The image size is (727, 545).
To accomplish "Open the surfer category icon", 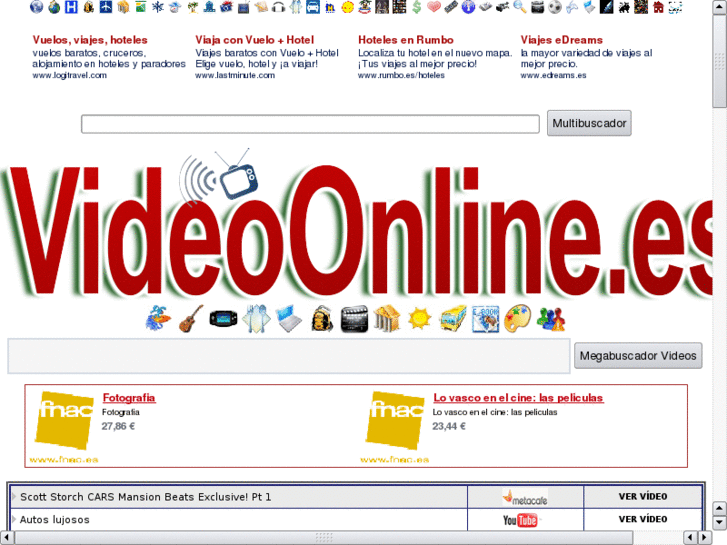I will (x=158, y=319).
